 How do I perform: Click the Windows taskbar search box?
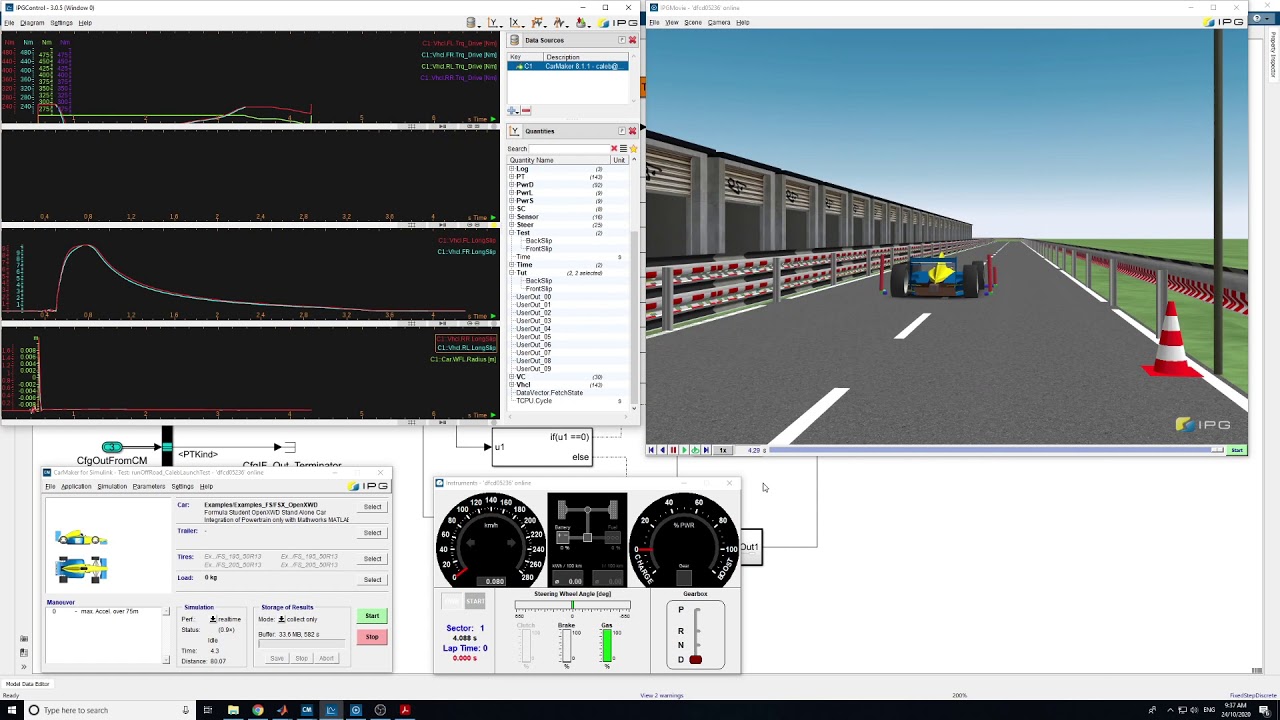point(109,710)
